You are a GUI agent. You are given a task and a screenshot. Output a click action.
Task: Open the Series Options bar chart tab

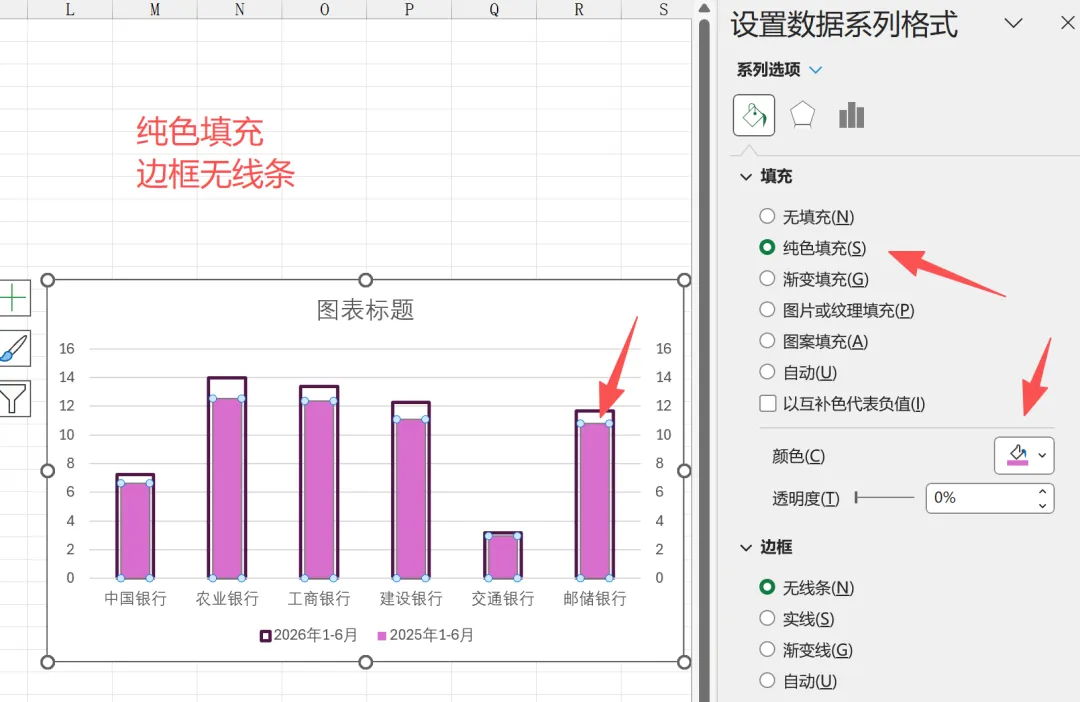coord(851,115)
